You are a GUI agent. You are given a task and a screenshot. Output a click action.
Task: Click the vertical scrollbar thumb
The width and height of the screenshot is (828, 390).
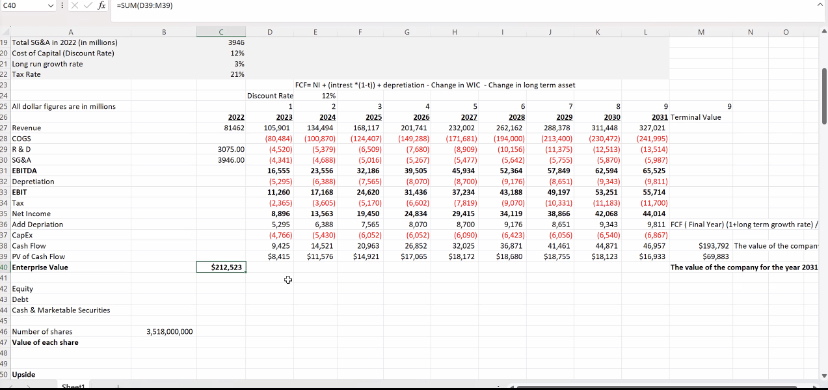click(x=823, y=96)
